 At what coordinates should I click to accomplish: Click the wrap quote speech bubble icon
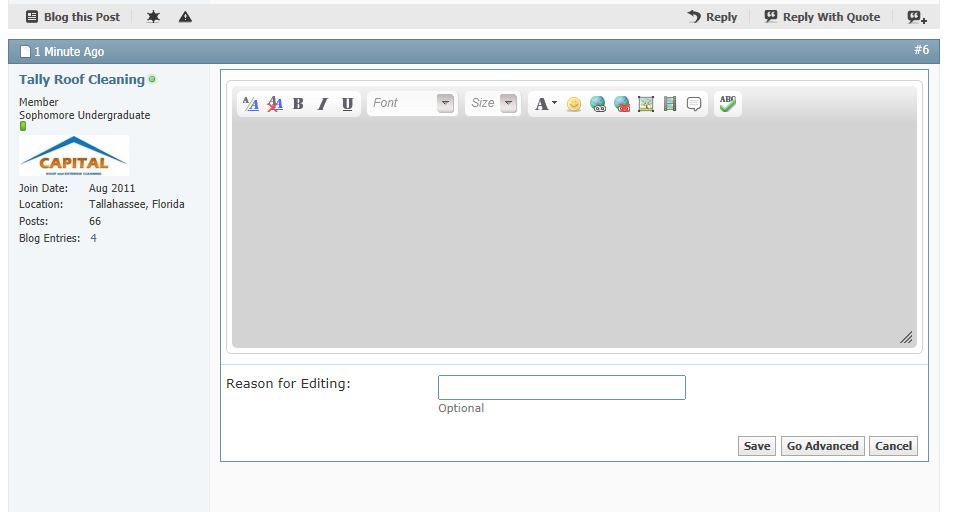pos(694,104)
